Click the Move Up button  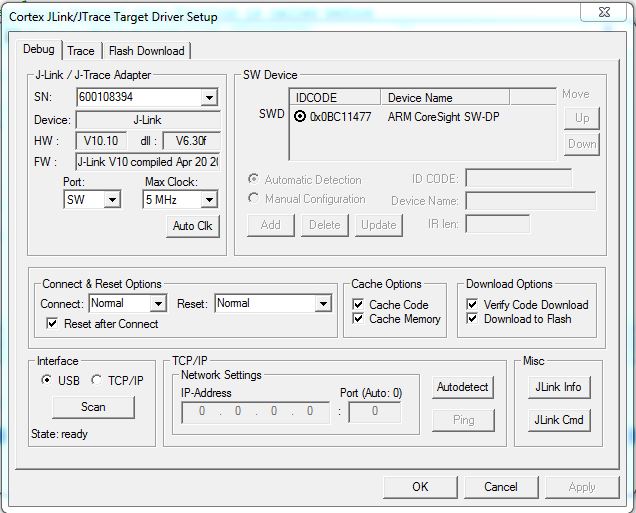582,118
